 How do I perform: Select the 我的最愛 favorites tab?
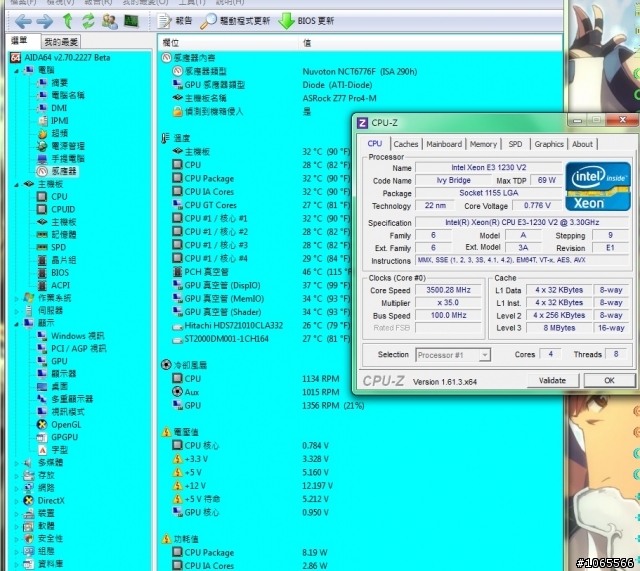61,42
